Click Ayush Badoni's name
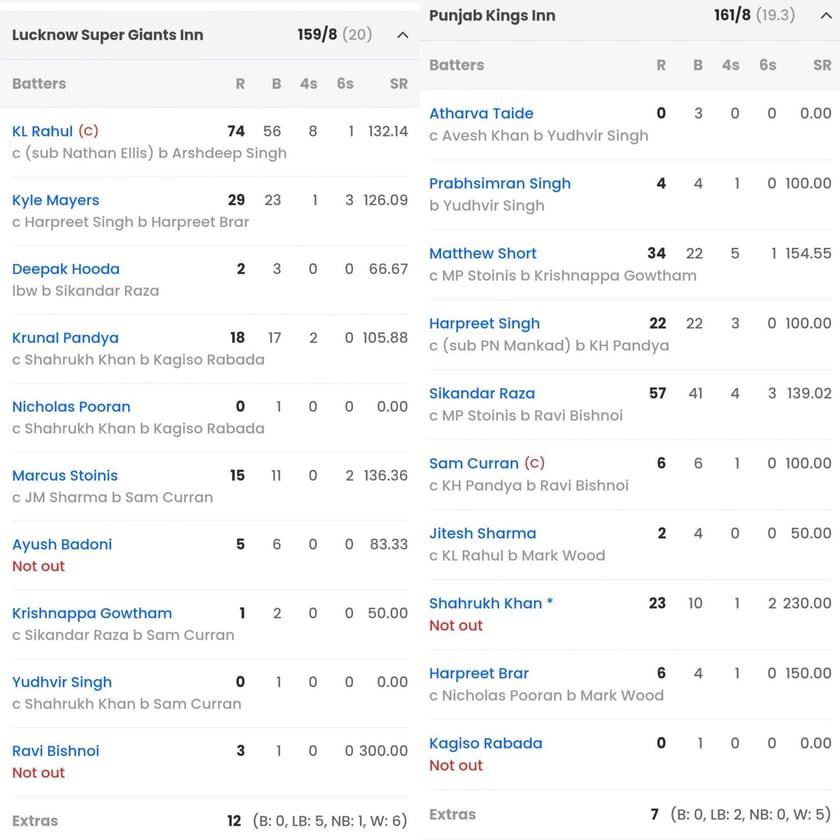The image size is (840, 840). [x=61, y=544]
